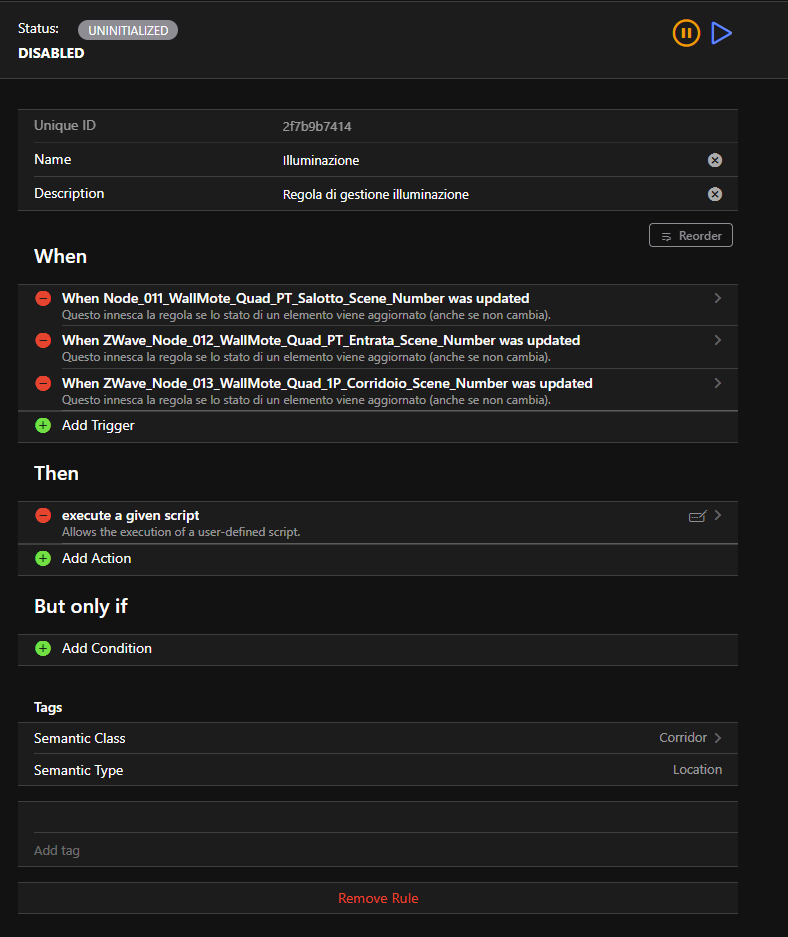Remove the Node_013 Corridoio trigger with red minus
Screen dimensions: 788x937
coord(43,383)
